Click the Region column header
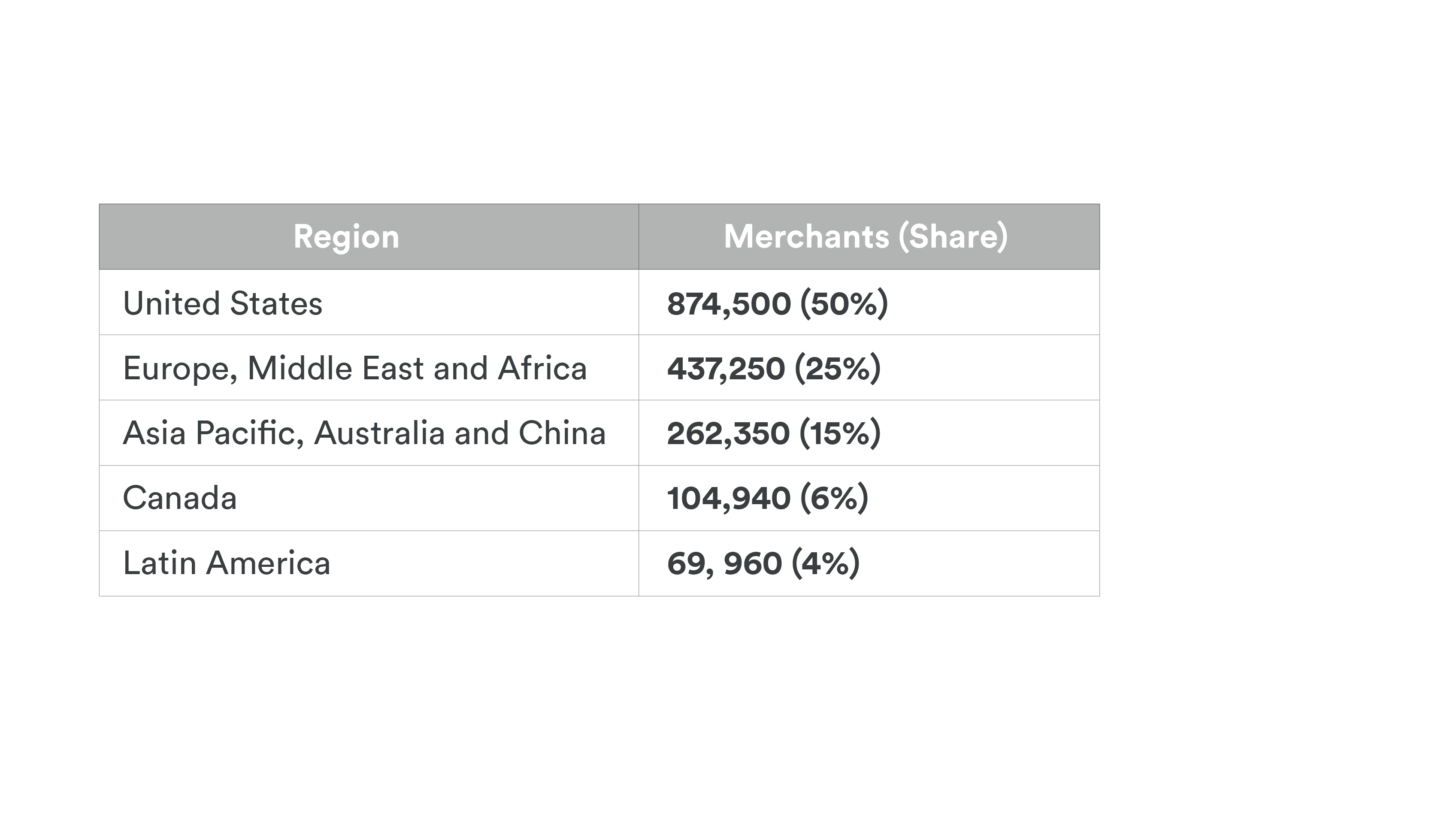The height and width of the screenshot is (823, 1456). (346, 236)
